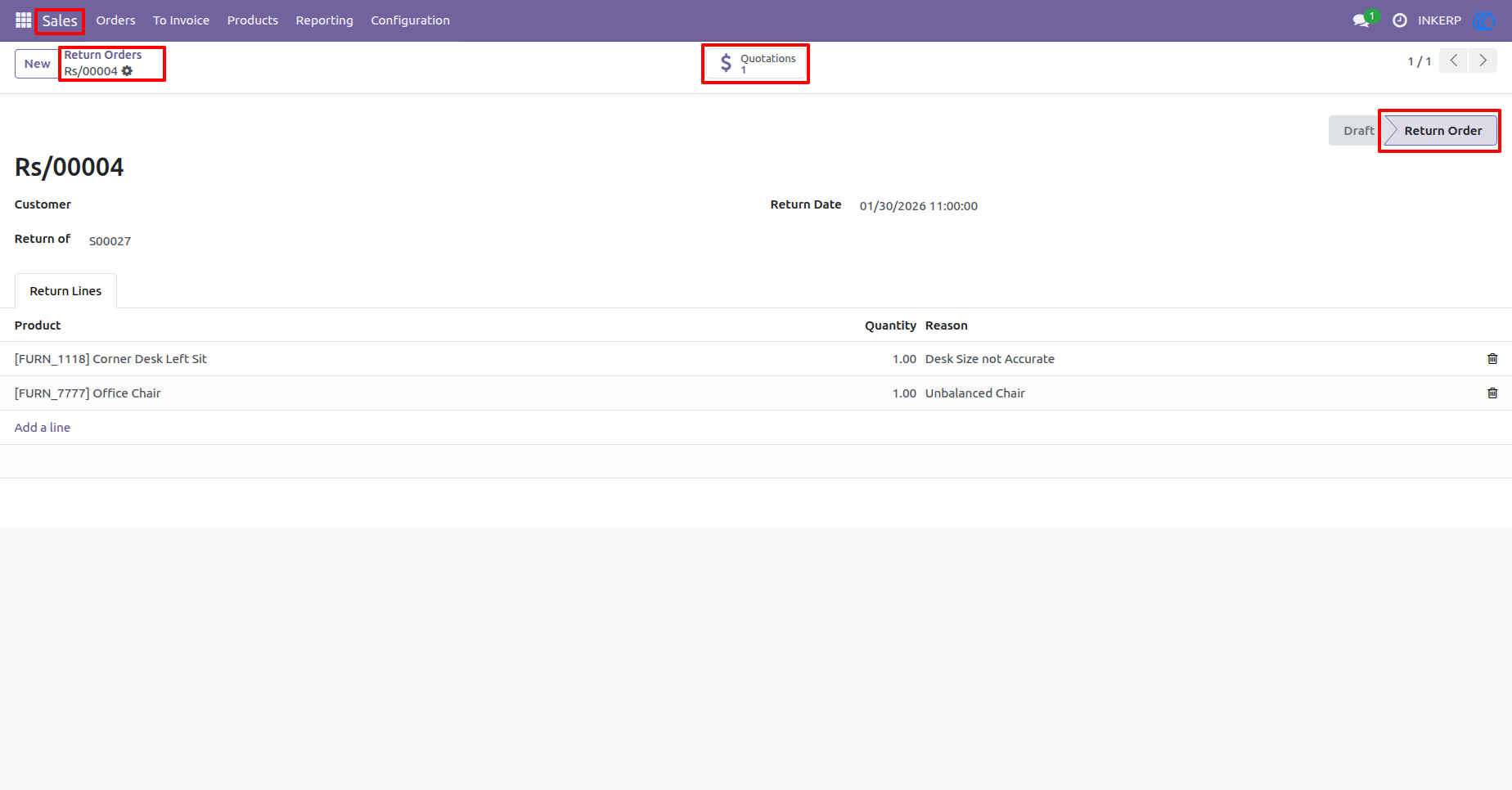
Task: Click the INKERP company name
Action: [x=1439, y=20]
